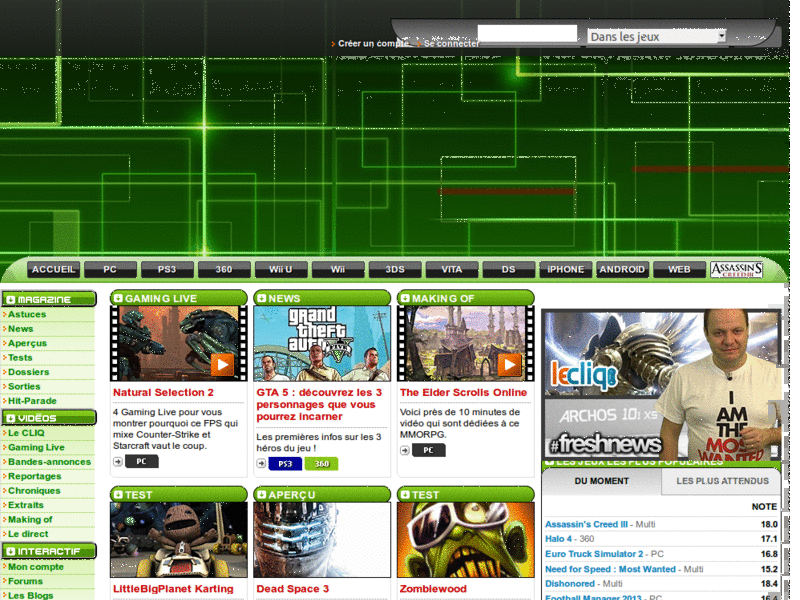Open the DS platform tab
The image size is (800, 600).
[509, 269]
